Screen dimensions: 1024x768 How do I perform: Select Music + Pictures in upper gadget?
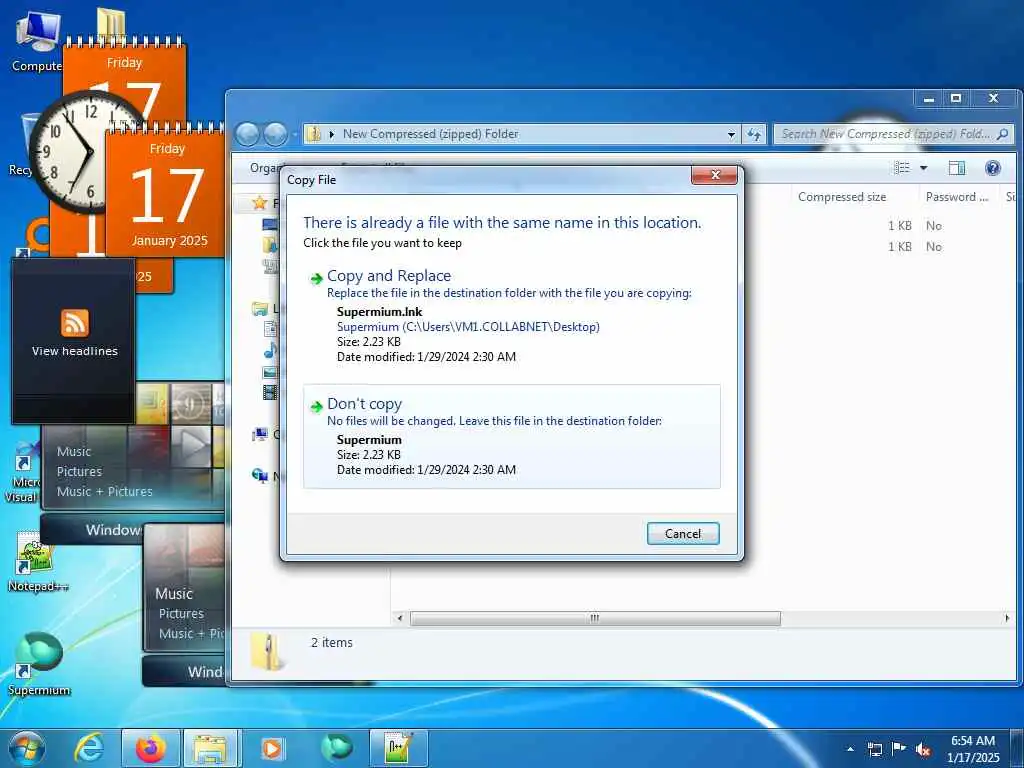click(104, 491)
